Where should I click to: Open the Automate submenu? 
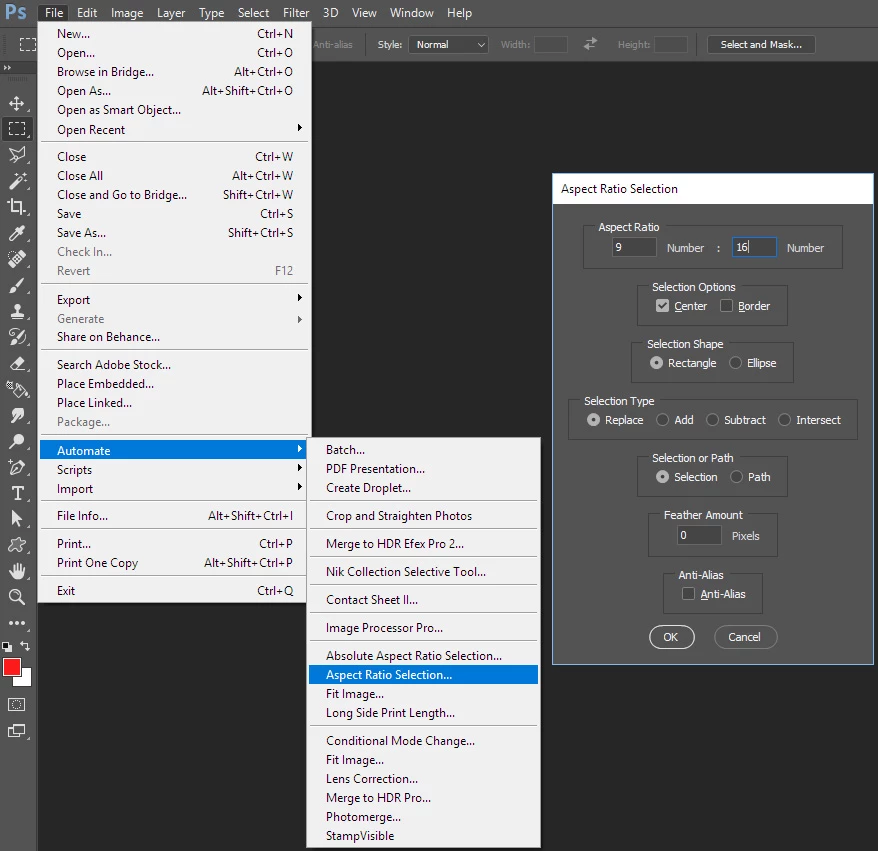tap(174, 450)
